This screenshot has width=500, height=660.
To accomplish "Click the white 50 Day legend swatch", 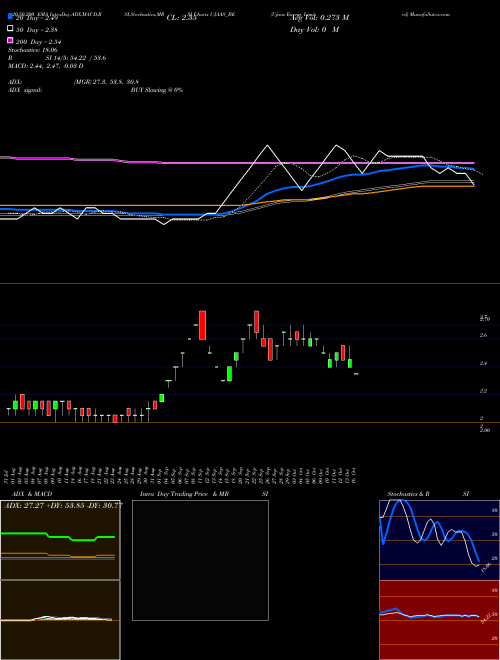I will 10,29.
